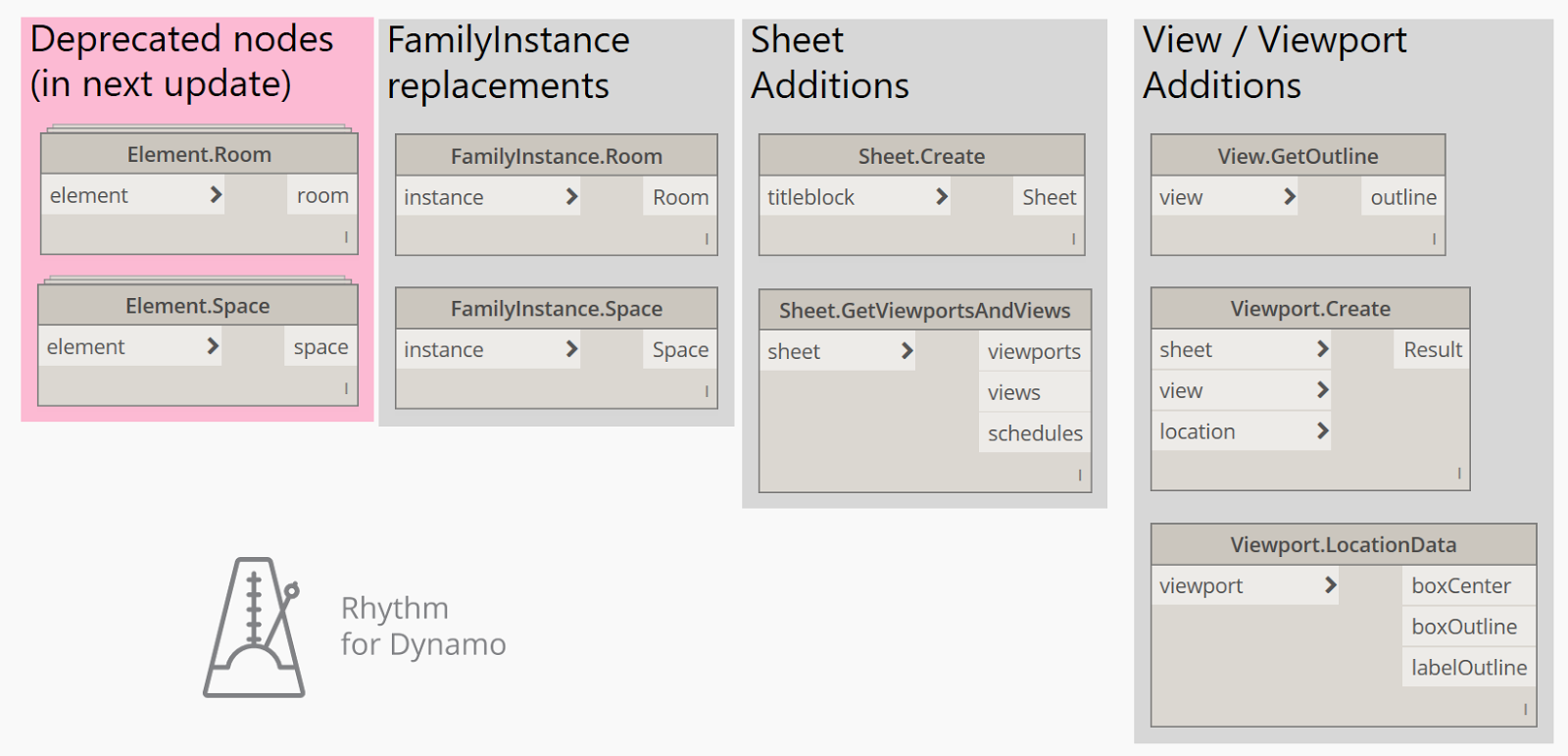Select the View / Viewport Additions group title

coord(1274,63)
